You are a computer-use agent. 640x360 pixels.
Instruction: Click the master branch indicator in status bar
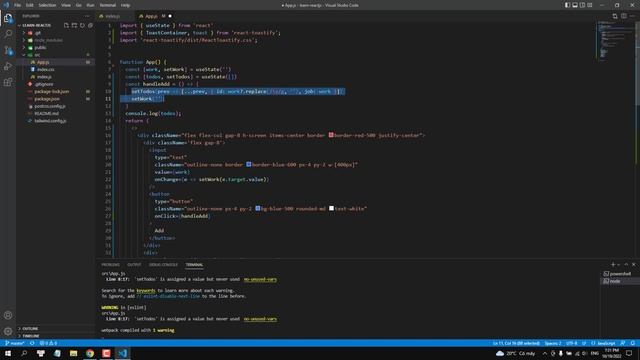[15, 343]
